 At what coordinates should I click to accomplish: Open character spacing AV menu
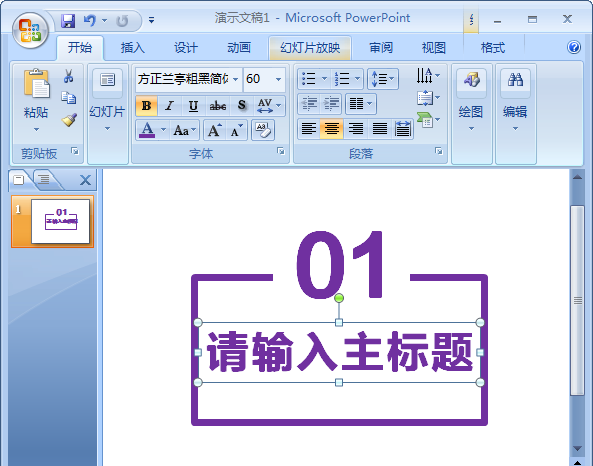(269, 106)
